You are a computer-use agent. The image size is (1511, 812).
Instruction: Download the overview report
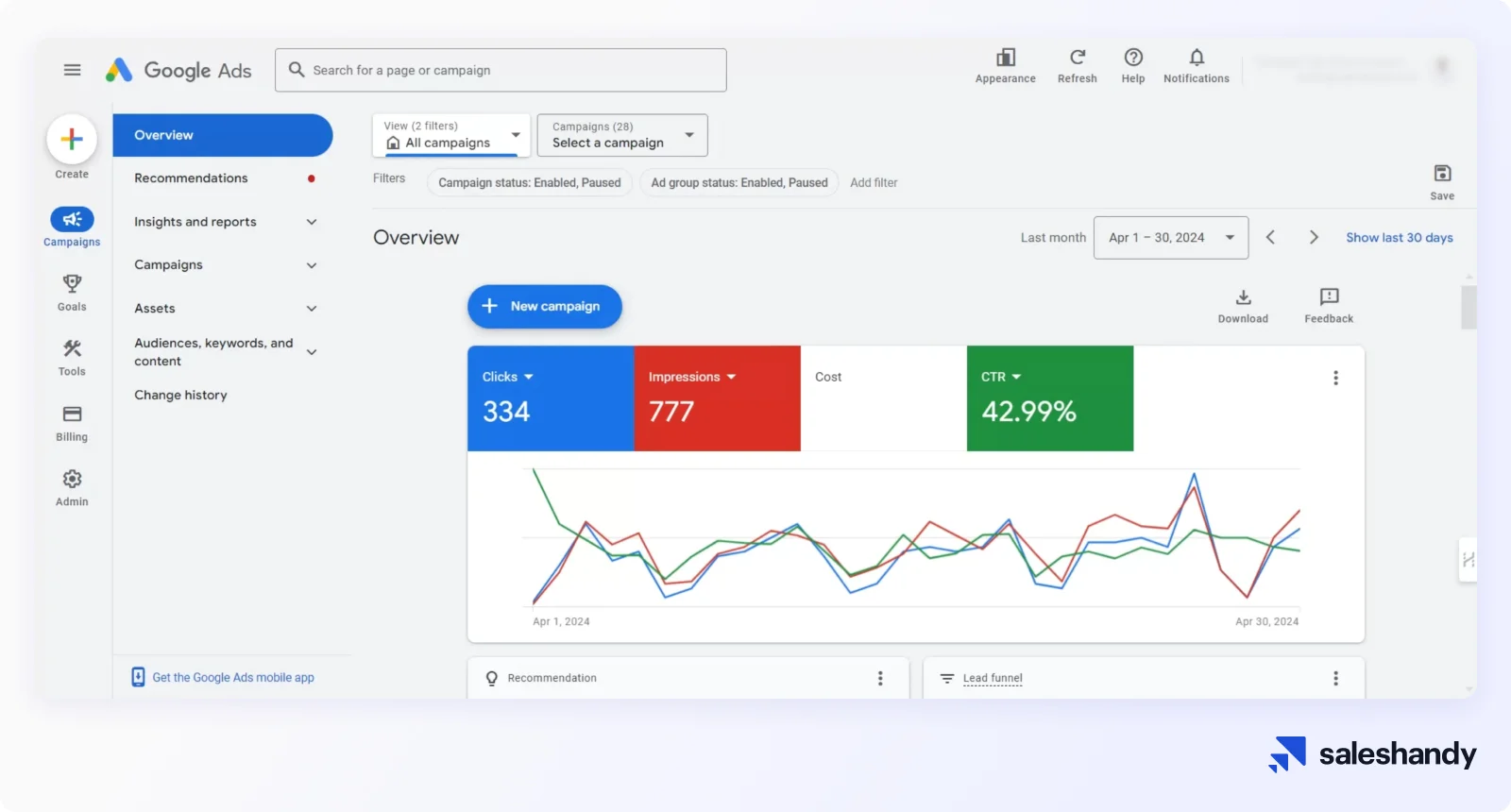click(x=1243, y=298)
